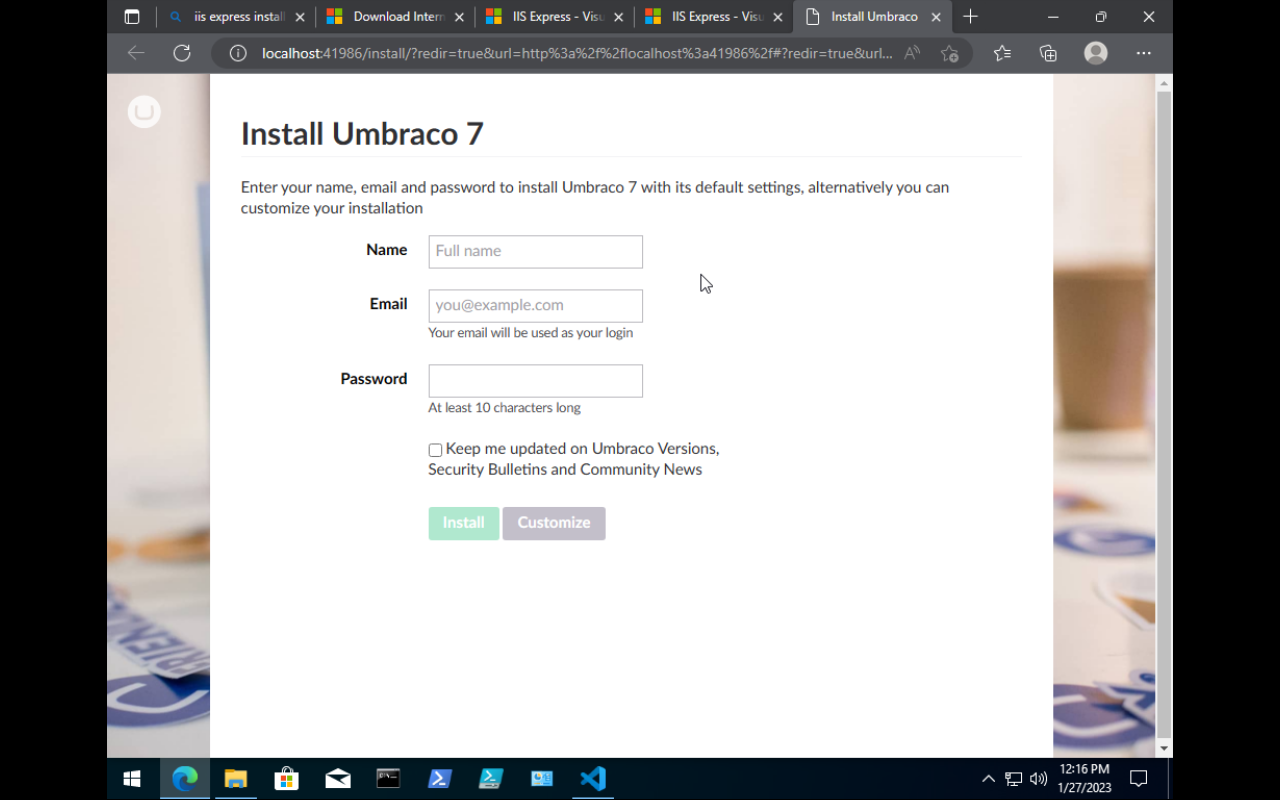The height and width of the screenshot is (800, 1280).
Task: Click the Umbraco logo icon
Action: (x=144, y=112)
